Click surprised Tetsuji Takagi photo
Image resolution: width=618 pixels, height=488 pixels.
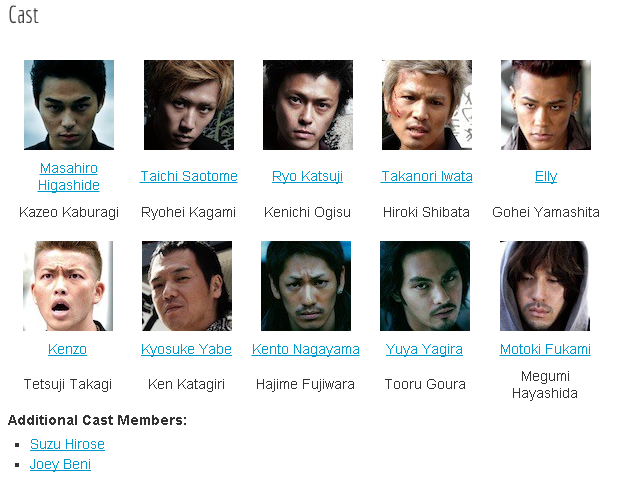click(68, 286)
